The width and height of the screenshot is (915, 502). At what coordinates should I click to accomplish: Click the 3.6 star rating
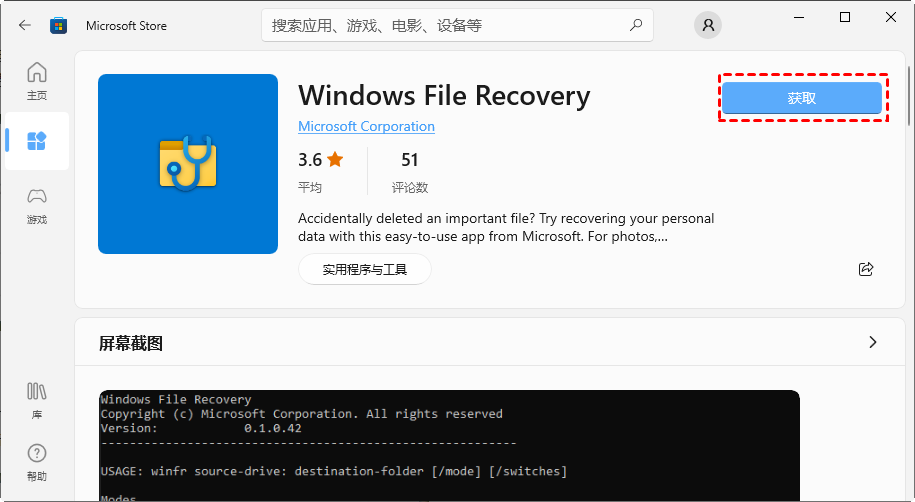pos(320,159)
